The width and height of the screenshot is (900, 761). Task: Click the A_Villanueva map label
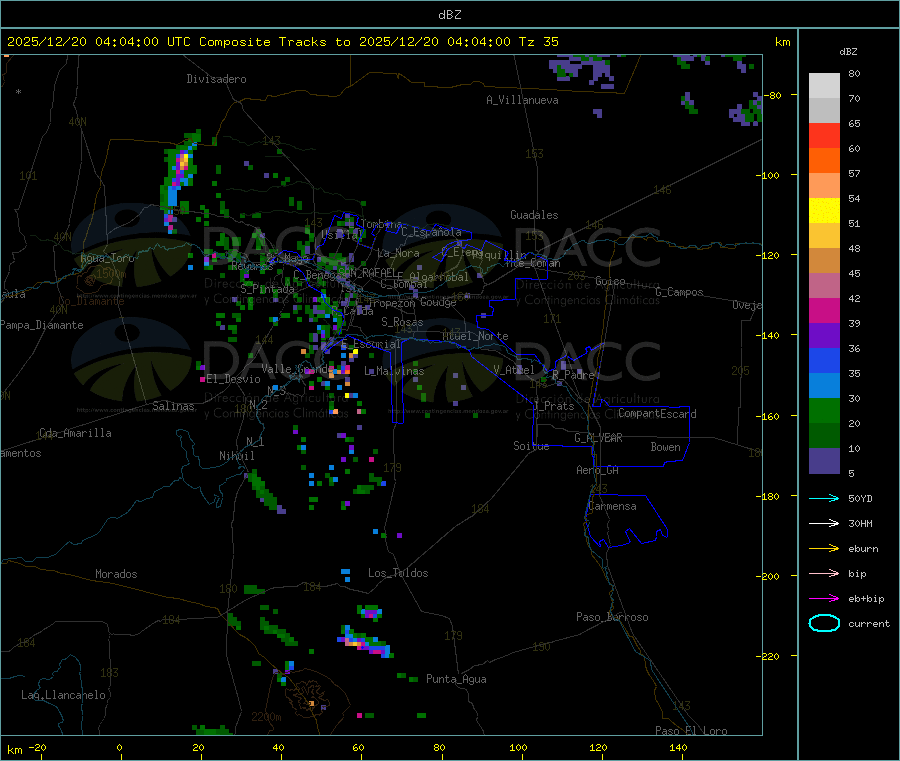(x=522, y=100)
